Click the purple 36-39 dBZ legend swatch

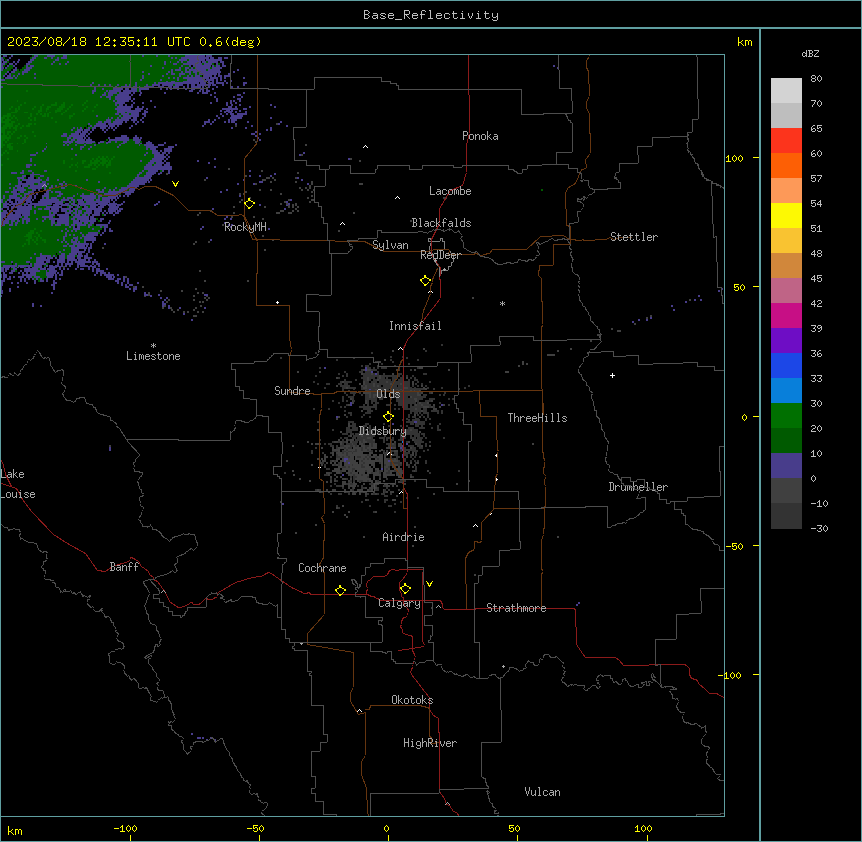coord(786,341)
